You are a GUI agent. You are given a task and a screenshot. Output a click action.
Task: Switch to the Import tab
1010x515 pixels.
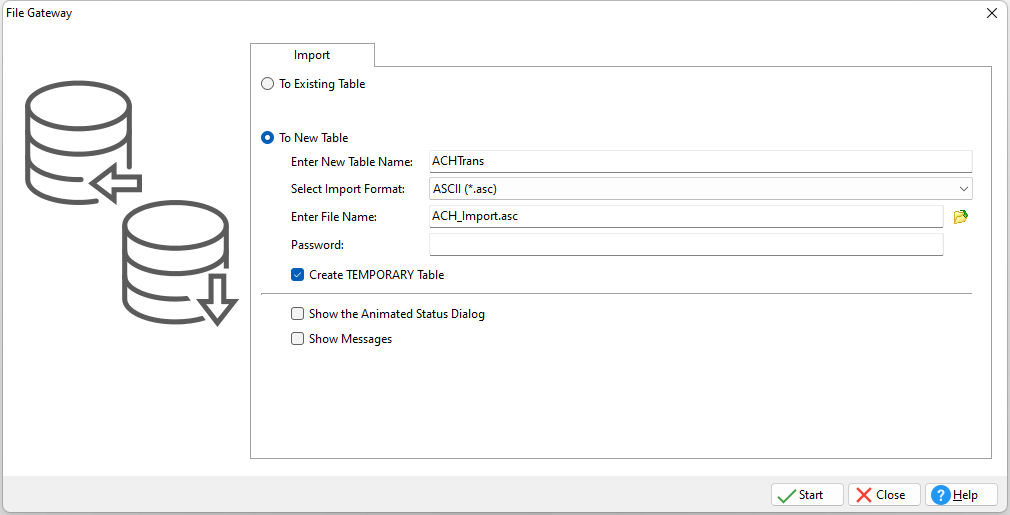[x=312, y=55]
